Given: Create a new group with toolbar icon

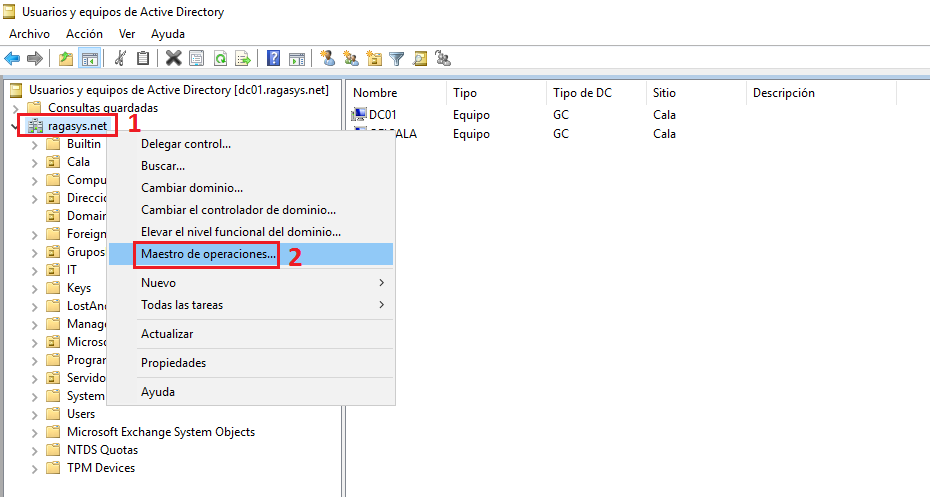Looking at the screenshot, I should 351,58.
